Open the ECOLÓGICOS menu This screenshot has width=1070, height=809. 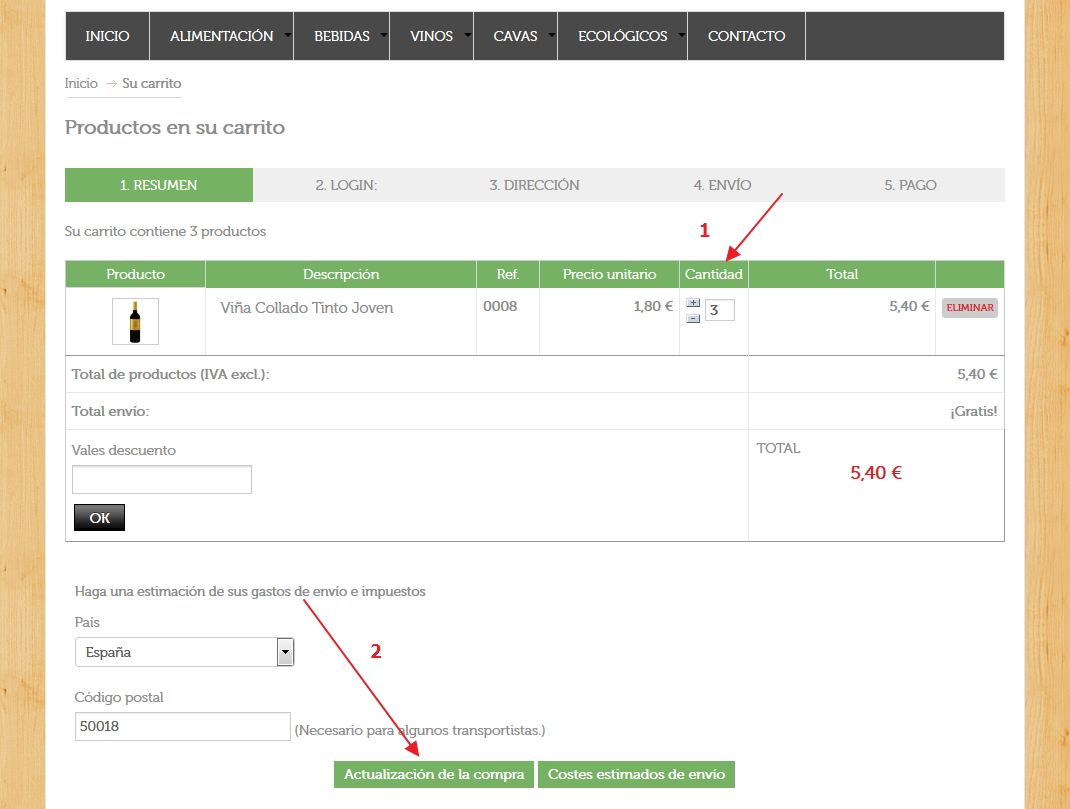[622, 36]
